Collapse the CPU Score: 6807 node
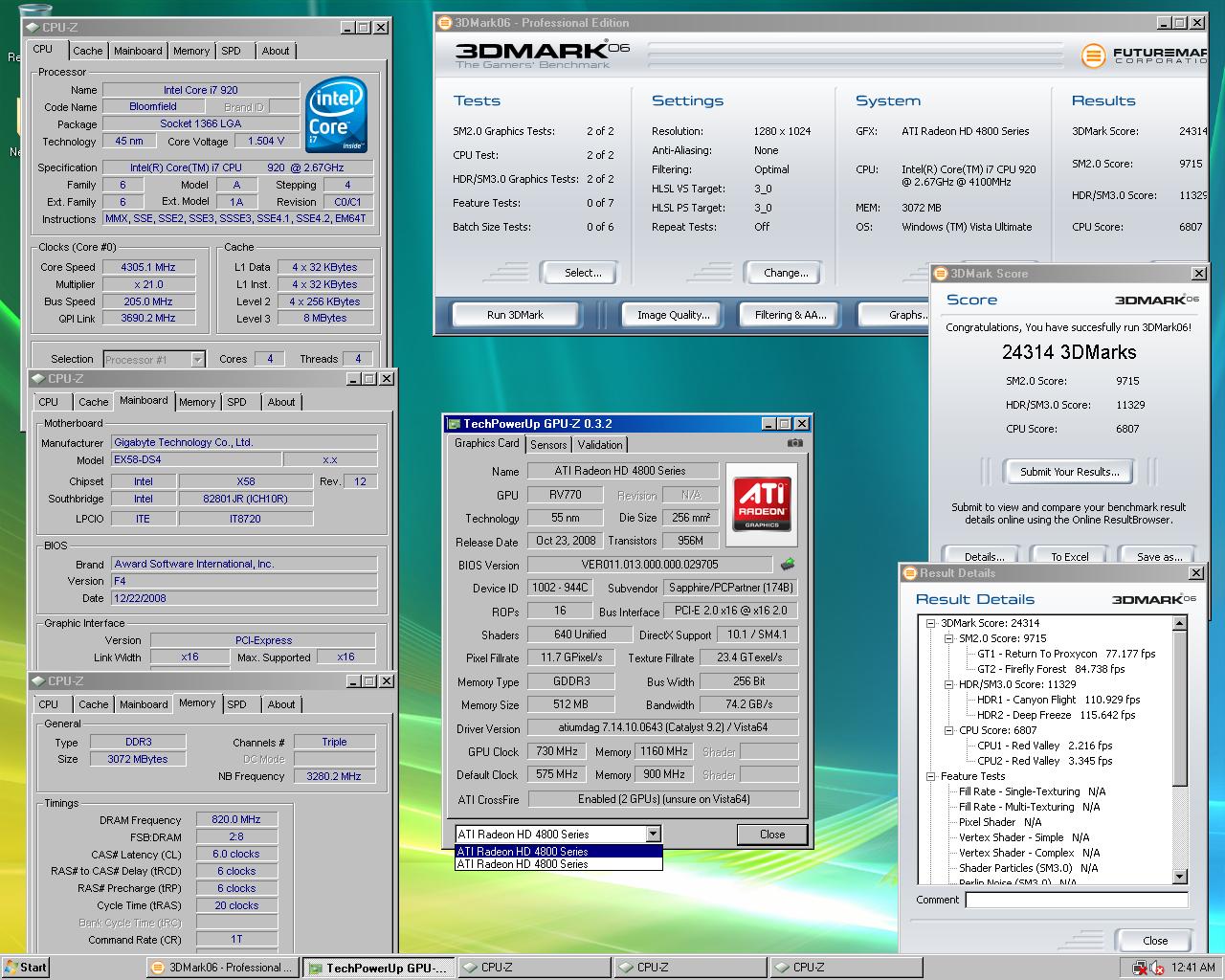 click(x=949, y=730)
